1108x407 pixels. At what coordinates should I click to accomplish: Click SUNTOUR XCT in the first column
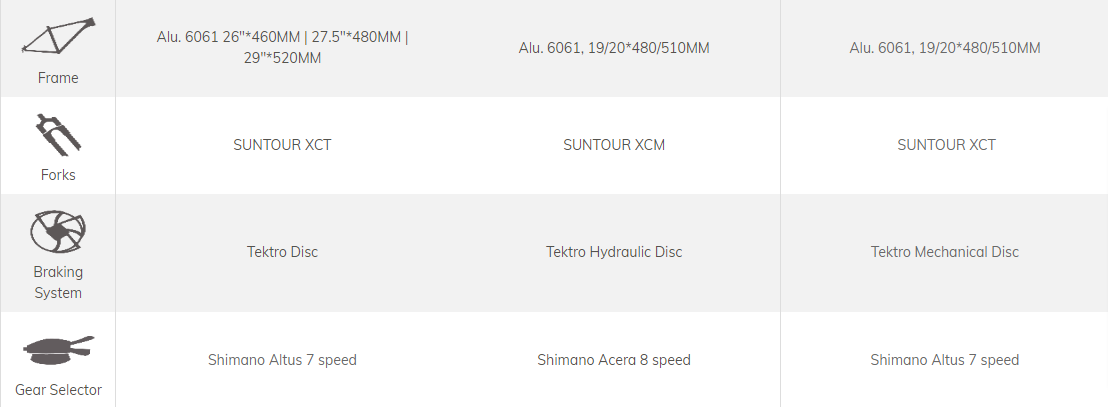(282, 145)
